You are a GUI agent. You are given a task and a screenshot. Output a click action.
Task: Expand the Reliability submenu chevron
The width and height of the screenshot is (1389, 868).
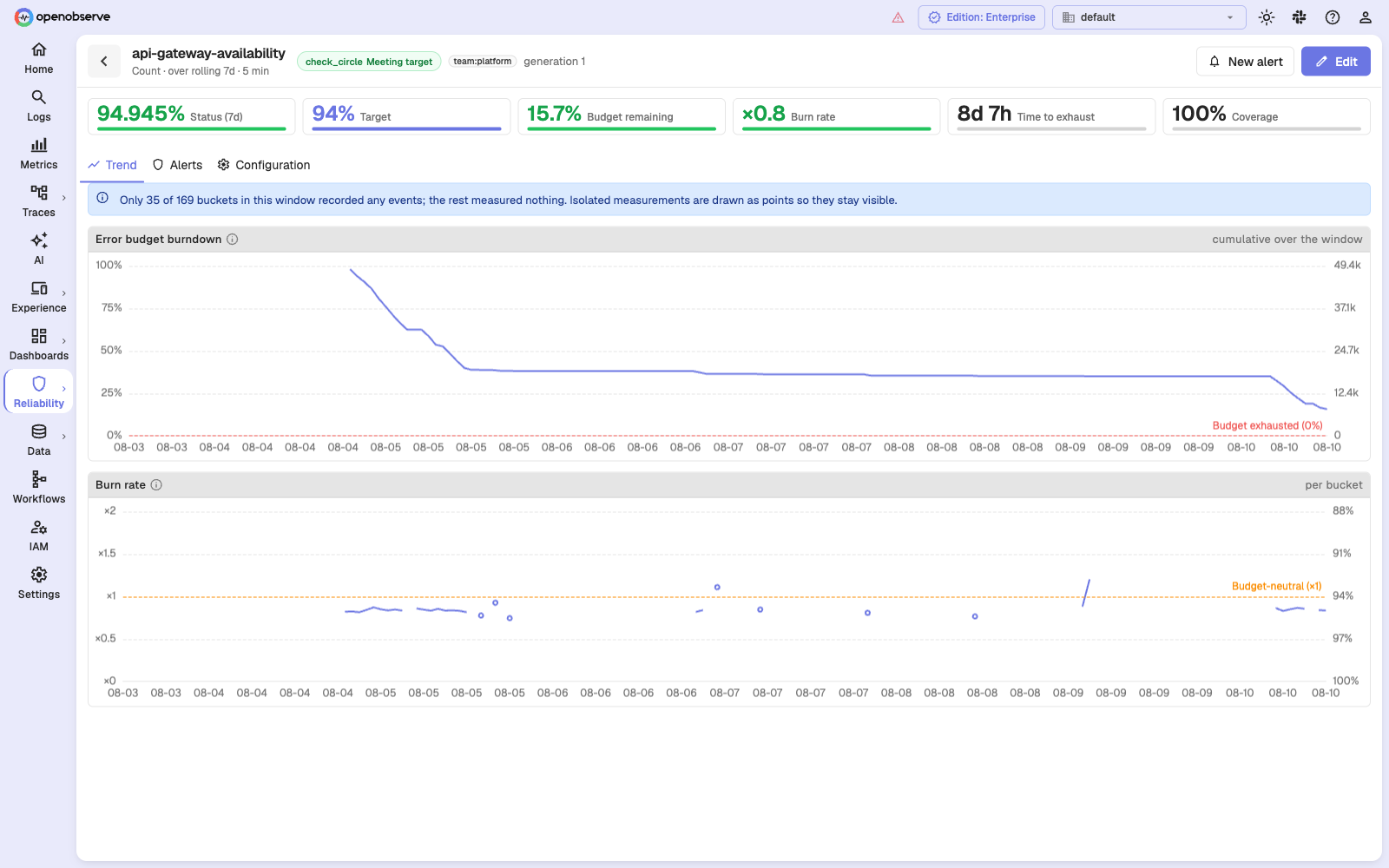click(64, 389)
